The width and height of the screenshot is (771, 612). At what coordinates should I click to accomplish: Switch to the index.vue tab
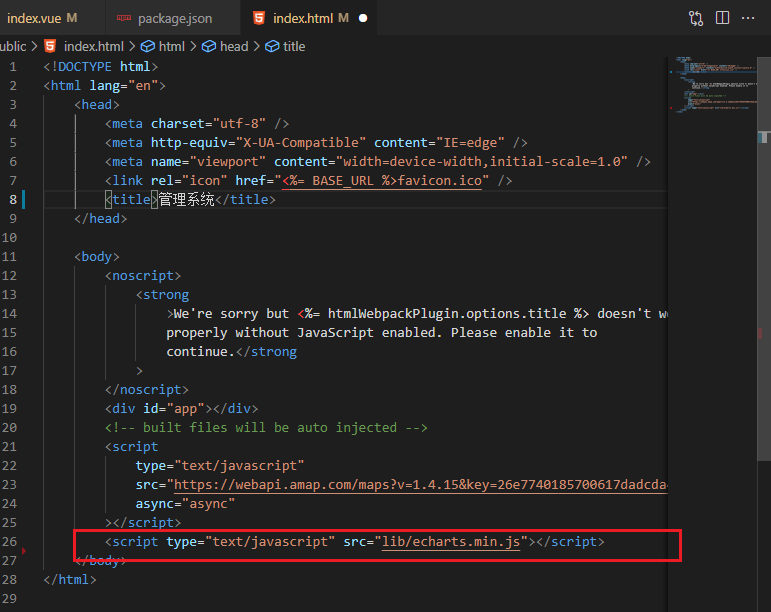[42, 18]
